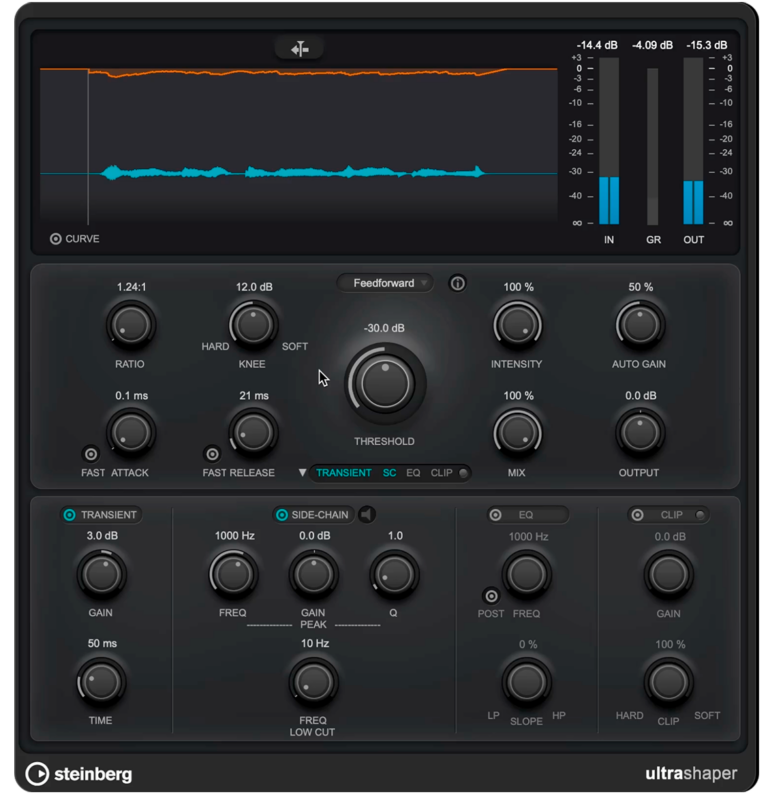Click the waveform display mode icon
The height and width of the screenshot is (799, 768).
(299, 49)
